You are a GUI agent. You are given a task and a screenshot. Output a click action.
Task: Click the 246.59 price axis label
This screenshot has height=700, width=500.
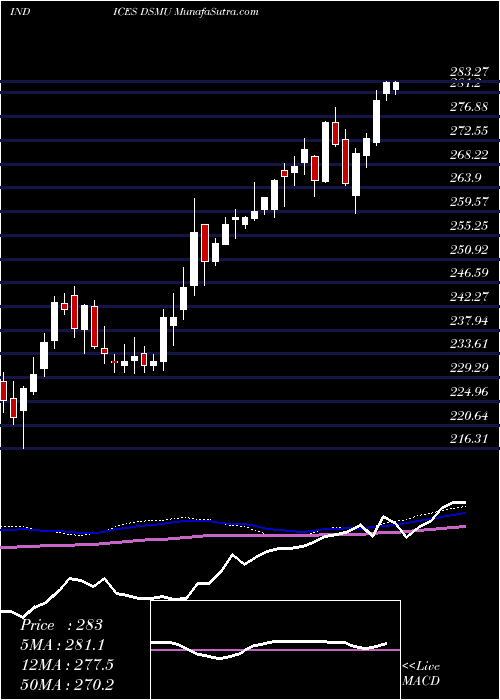469,273
